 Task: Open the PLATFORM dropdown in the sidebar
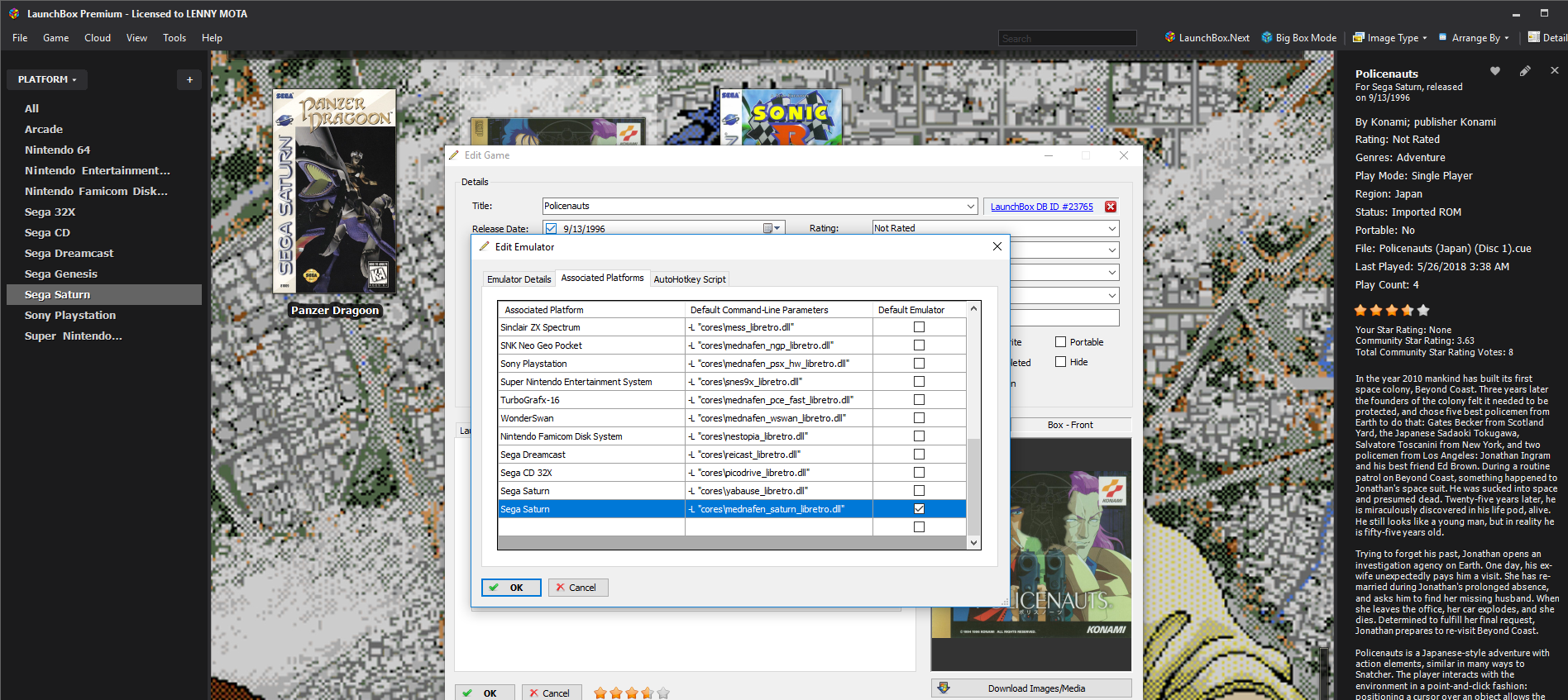pyautogui.click(x=47, y=79)
